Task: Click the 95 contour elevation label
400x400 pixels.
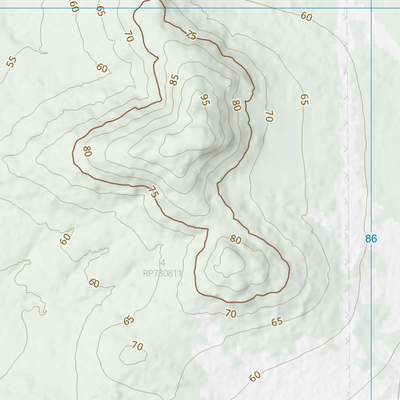Action: (205, 100)
